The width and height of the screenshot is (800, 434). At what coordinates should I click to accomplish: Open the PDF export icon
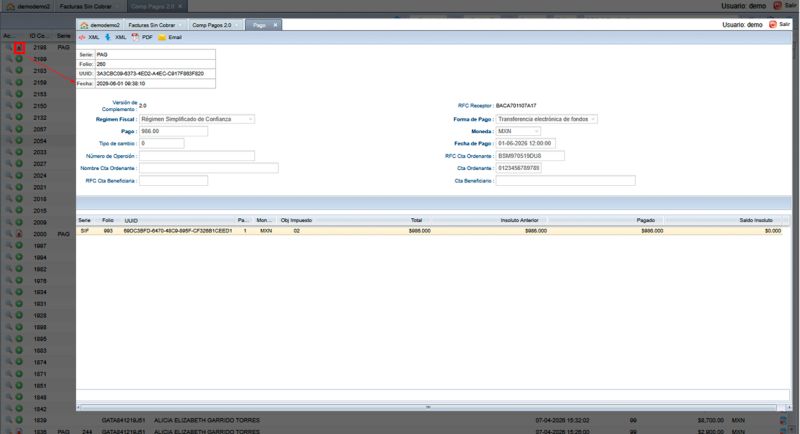(135, 37)
